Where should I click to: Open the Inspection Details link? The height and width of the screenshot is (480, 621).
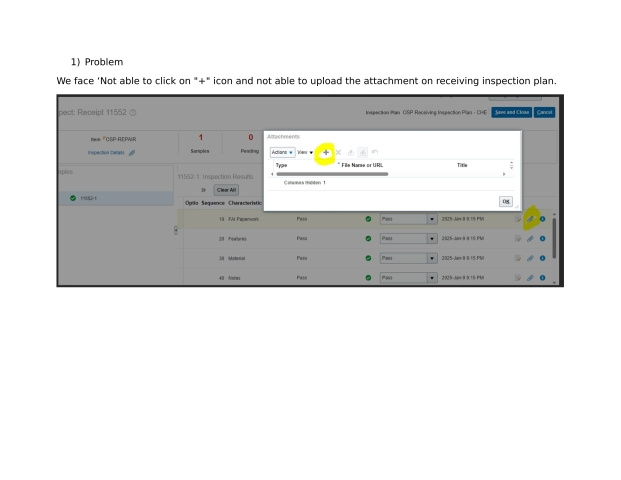(106, 153)
